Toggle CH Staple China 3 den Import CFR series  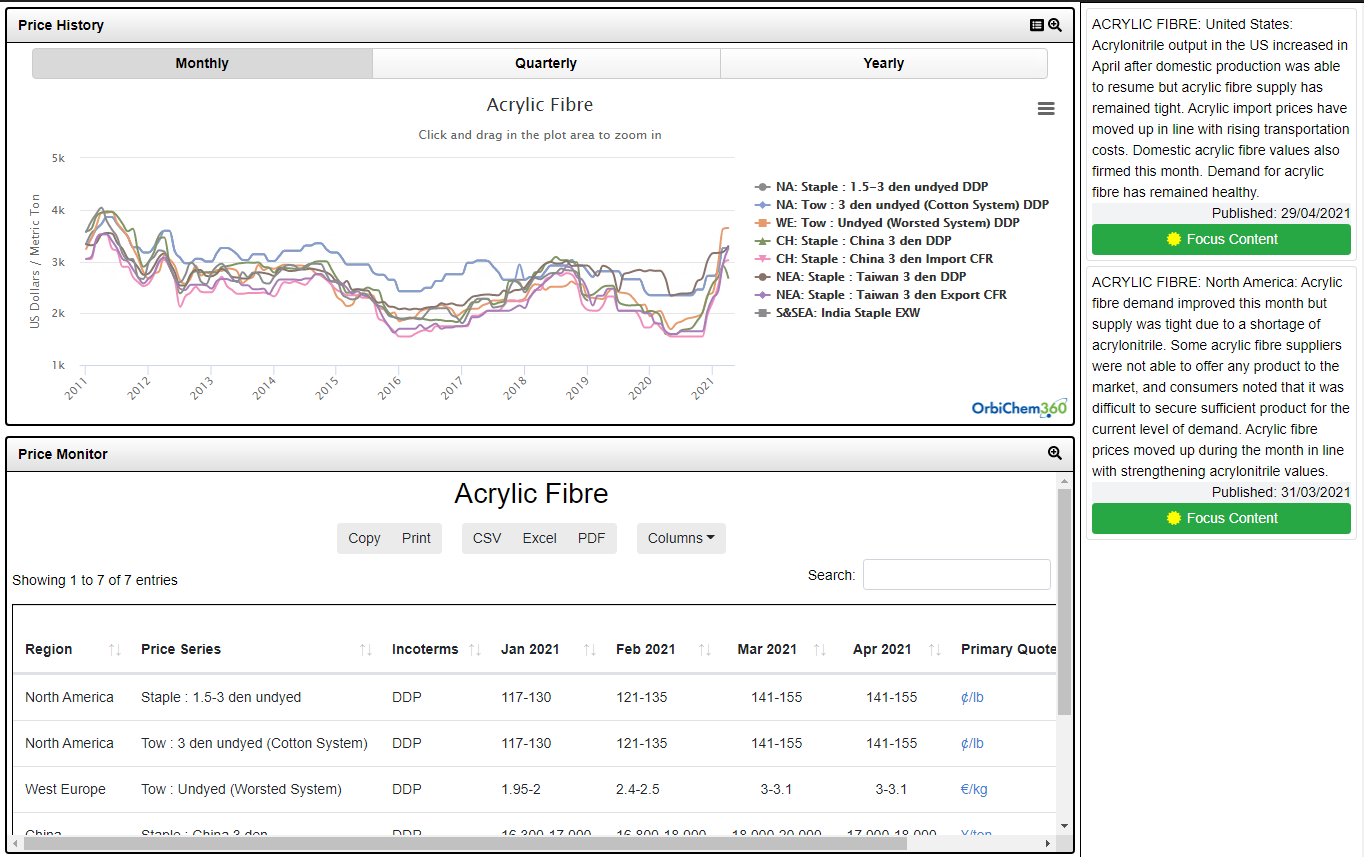(x=873, y=259)
